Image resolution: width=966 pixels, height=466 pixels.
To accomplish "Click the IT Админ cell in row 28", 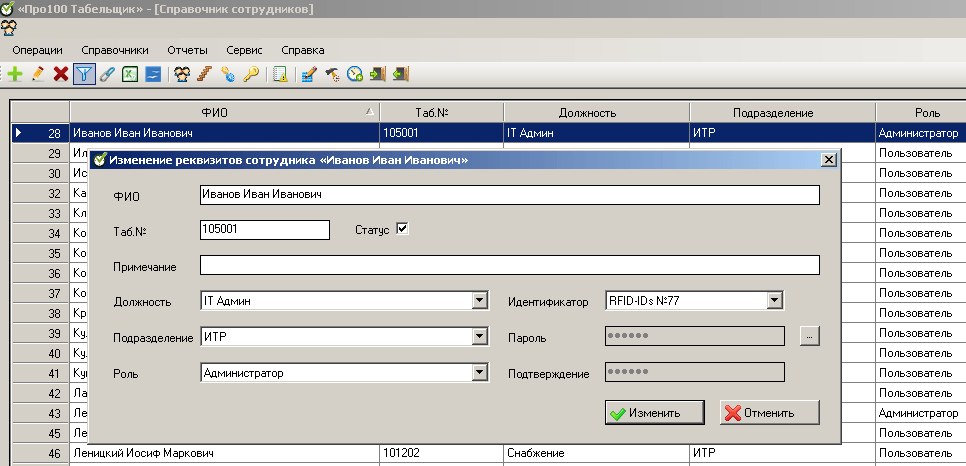I will click(x=596, y=133).
